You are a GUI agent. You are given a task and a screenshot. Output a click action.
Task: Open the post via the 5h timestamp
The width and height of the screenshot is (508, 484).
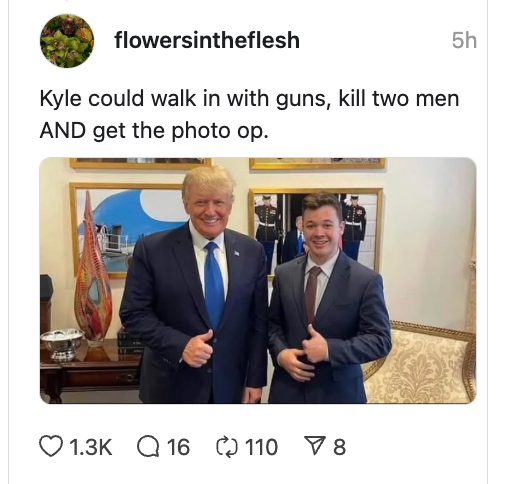tap(464, 40)
